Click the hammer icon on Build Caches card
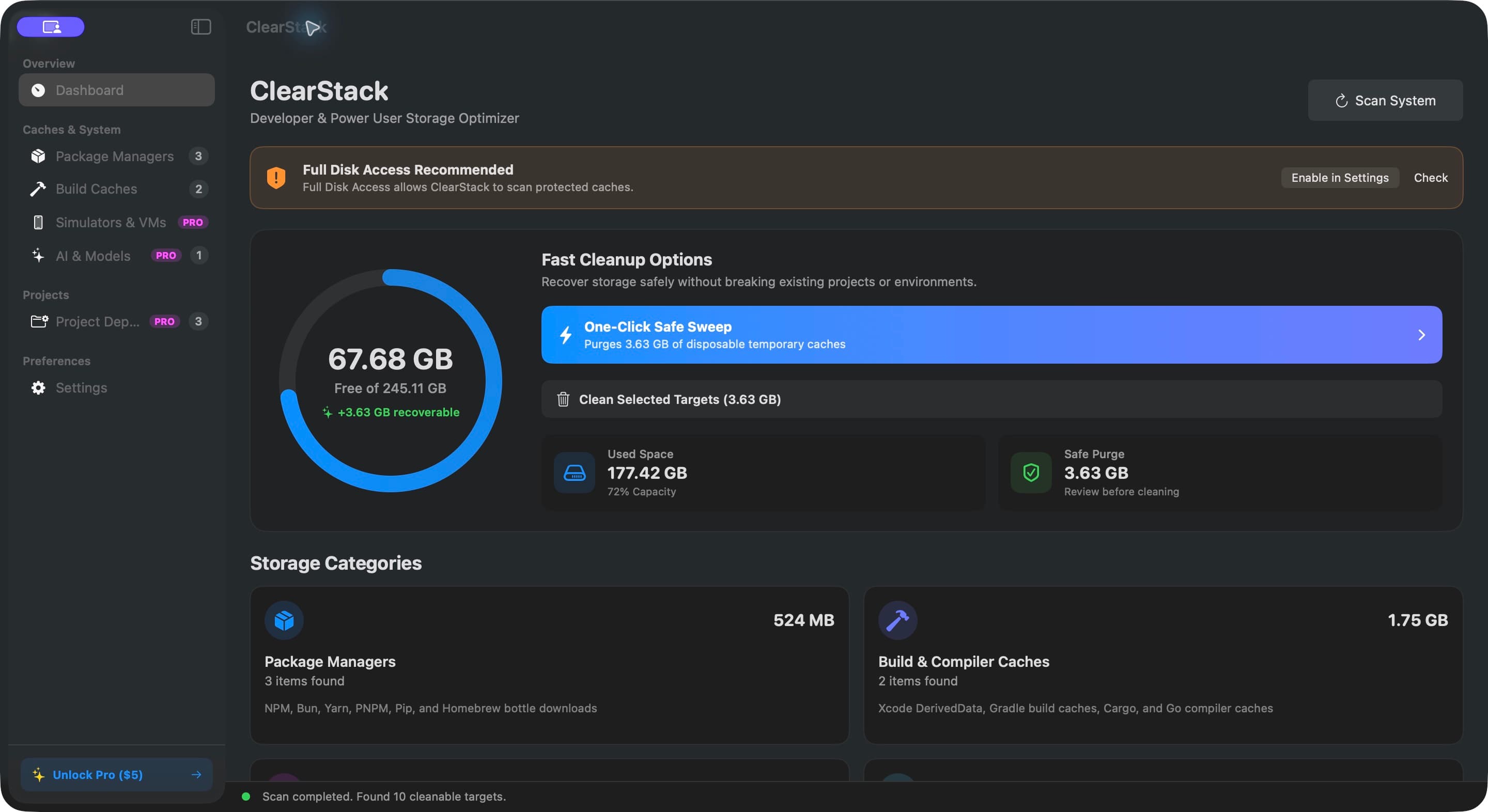Image resolution: width=1488 pixels, height=812 pixels. click(x=897, y=620)
